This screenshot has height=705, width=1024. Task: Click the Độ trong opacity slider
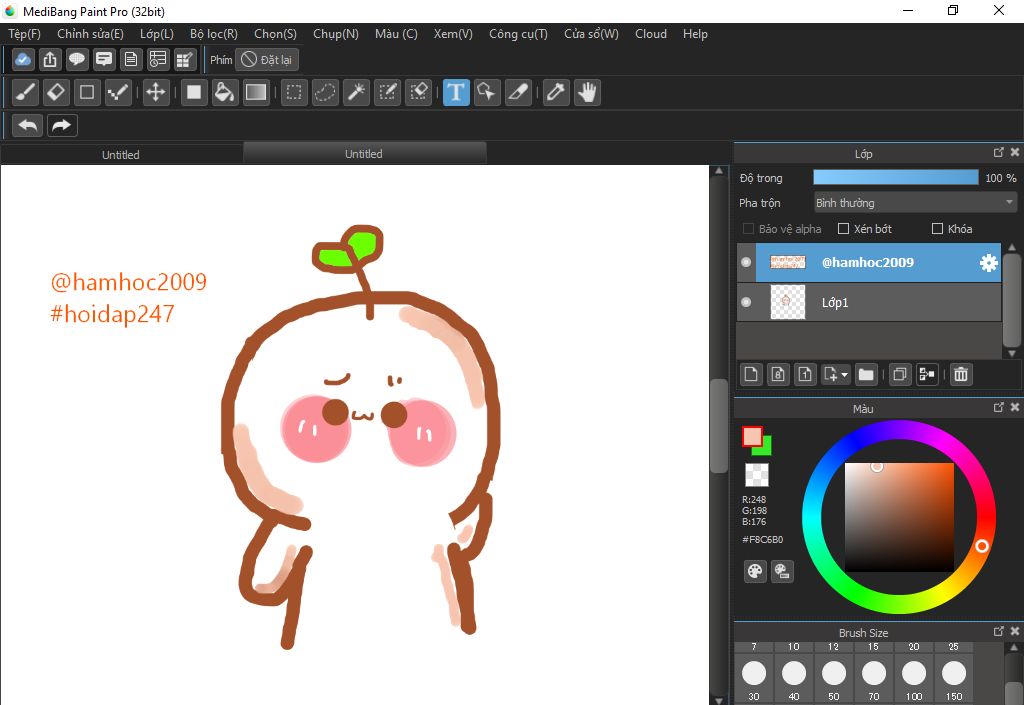[895, 178]
